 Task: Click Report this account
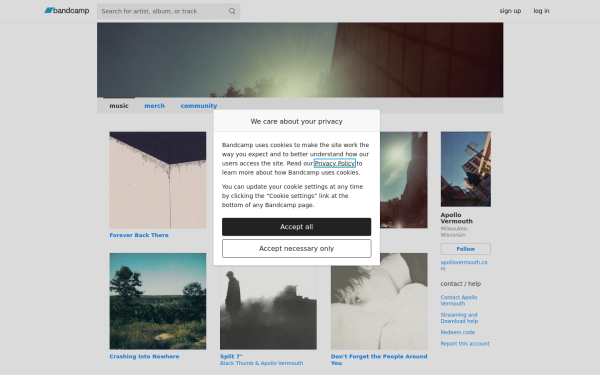tap(465, 344)
